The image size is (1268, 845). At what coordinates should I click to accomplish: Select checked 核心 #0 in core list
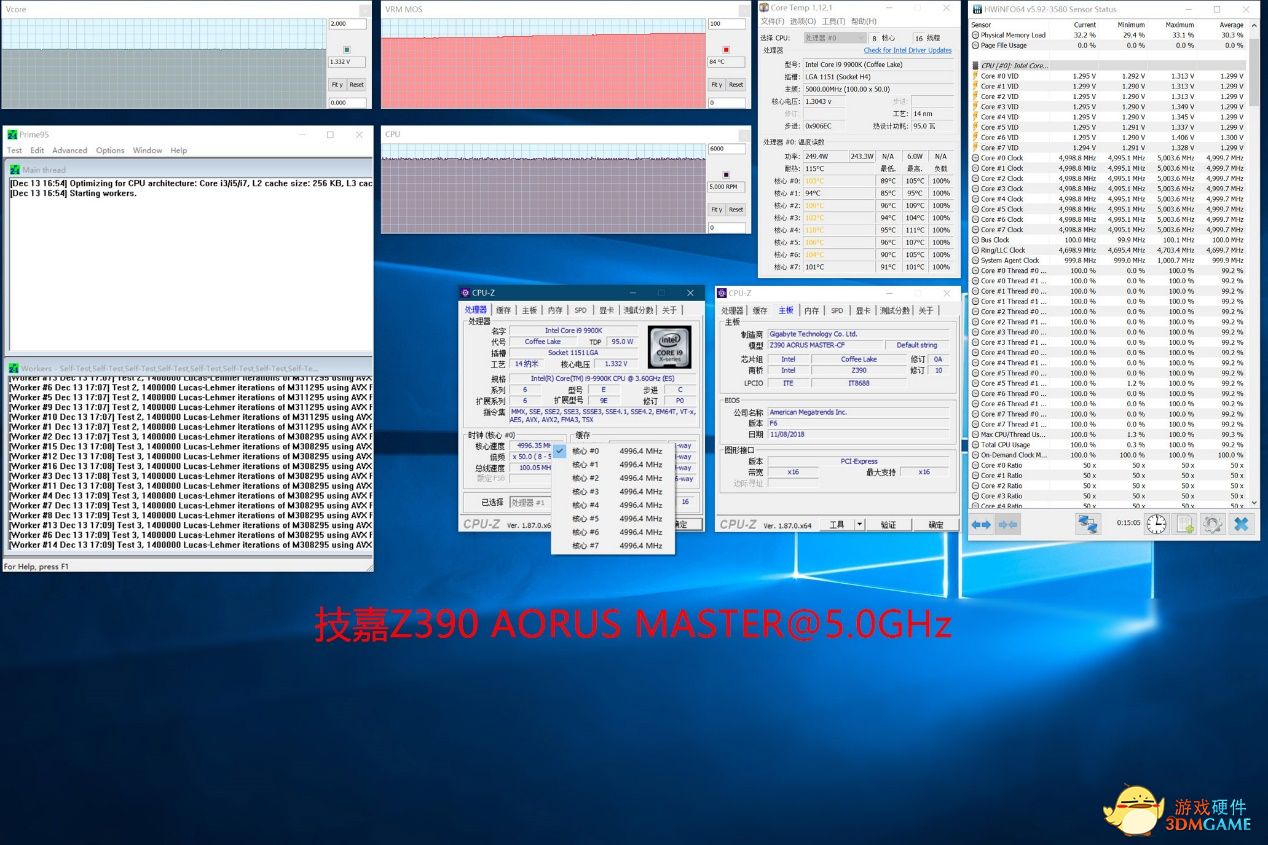(612, 451)
